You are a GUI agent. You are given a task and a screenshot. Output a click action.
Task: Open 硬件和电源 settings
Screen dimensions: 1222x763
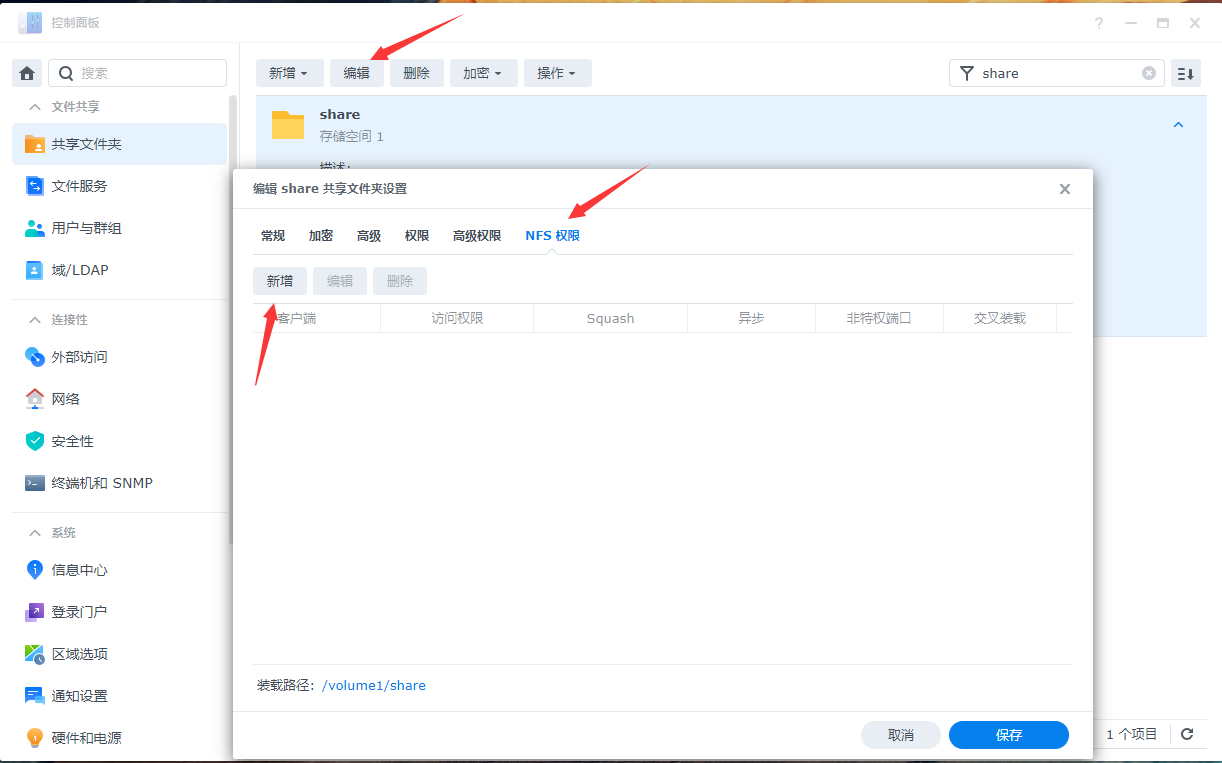[x=119, y=738]
